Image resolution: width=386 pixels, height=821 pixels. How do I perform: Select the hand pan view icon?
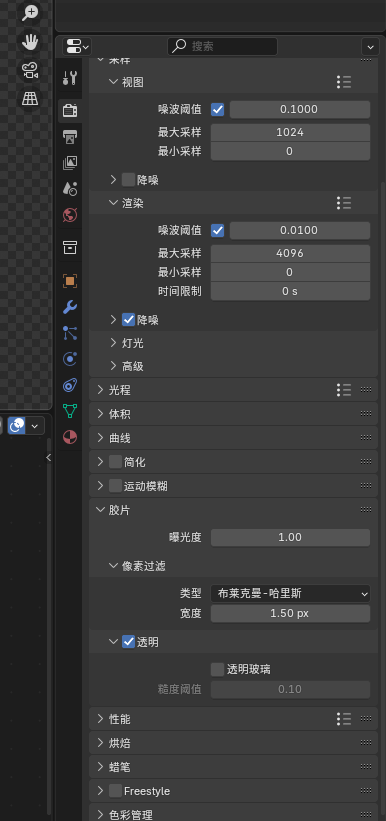coord(30,41)
